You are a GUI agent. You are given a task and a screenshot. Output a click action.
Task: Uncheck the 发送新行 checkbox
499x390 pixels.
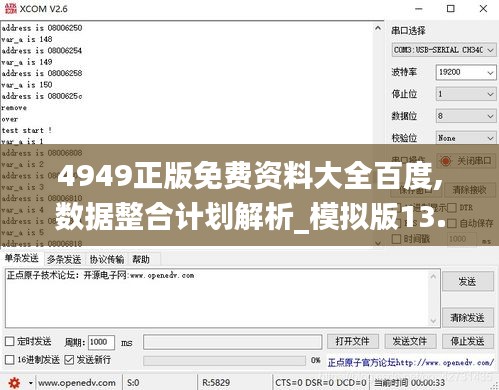pyautogui.click(x=69, y=360)
